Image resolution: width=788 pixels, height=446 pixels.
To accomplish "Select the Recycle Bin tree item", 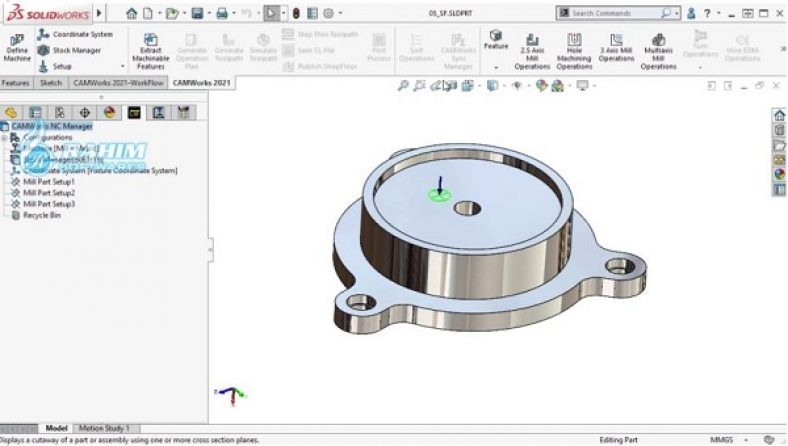I will point(41,214).
